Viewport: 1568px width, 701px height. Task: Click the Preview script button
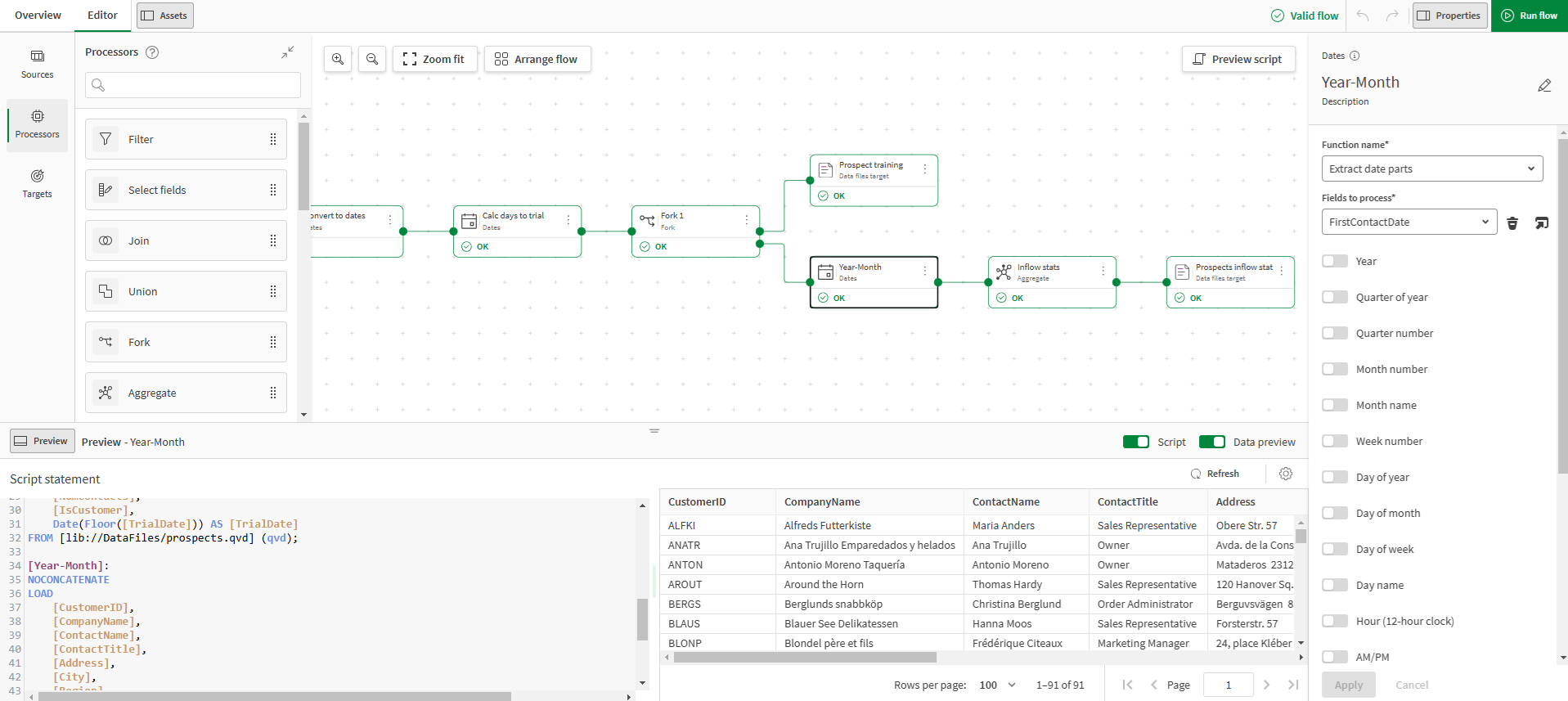1238,59
